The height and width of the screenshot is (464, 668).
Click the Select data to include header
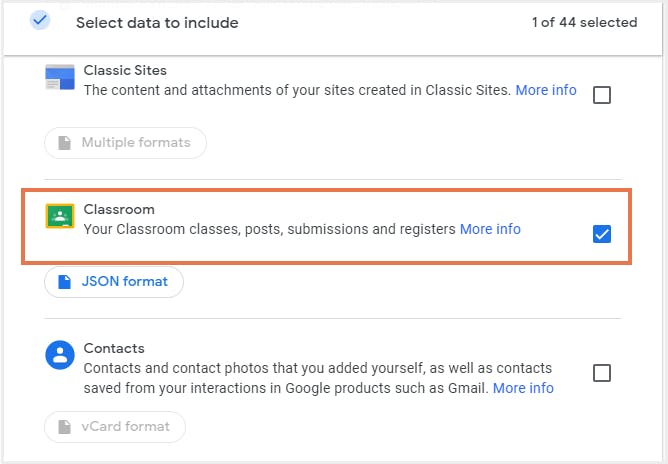point(157,22)
